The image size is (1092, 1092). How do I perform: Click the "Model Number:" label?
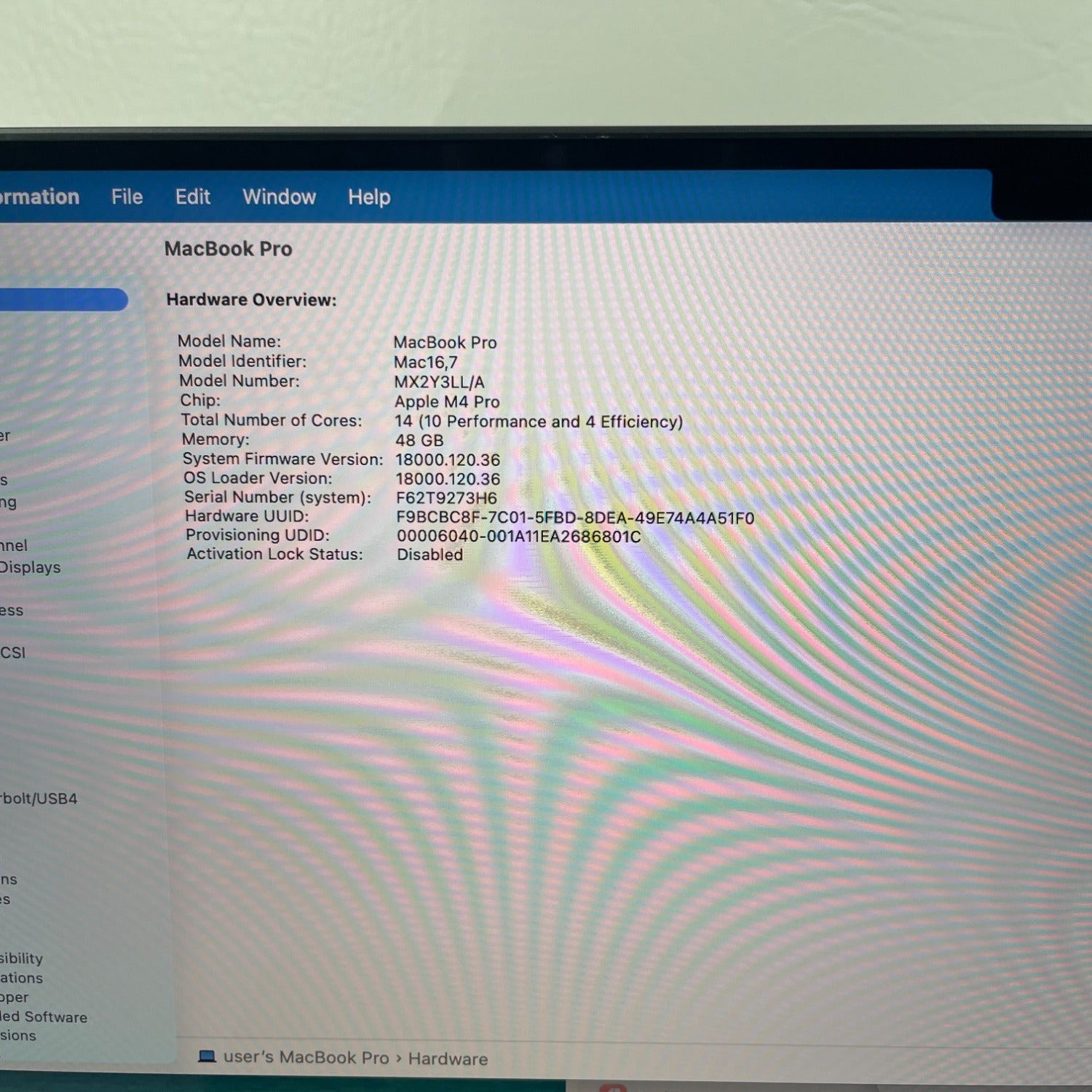[239, 381]
